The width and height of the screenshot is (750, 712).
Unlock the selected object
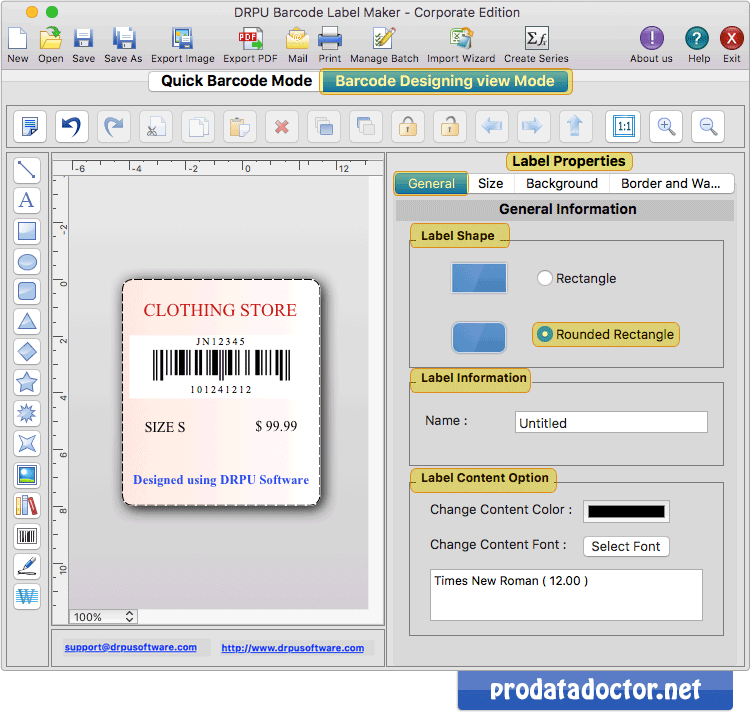[x=450, y=127]
